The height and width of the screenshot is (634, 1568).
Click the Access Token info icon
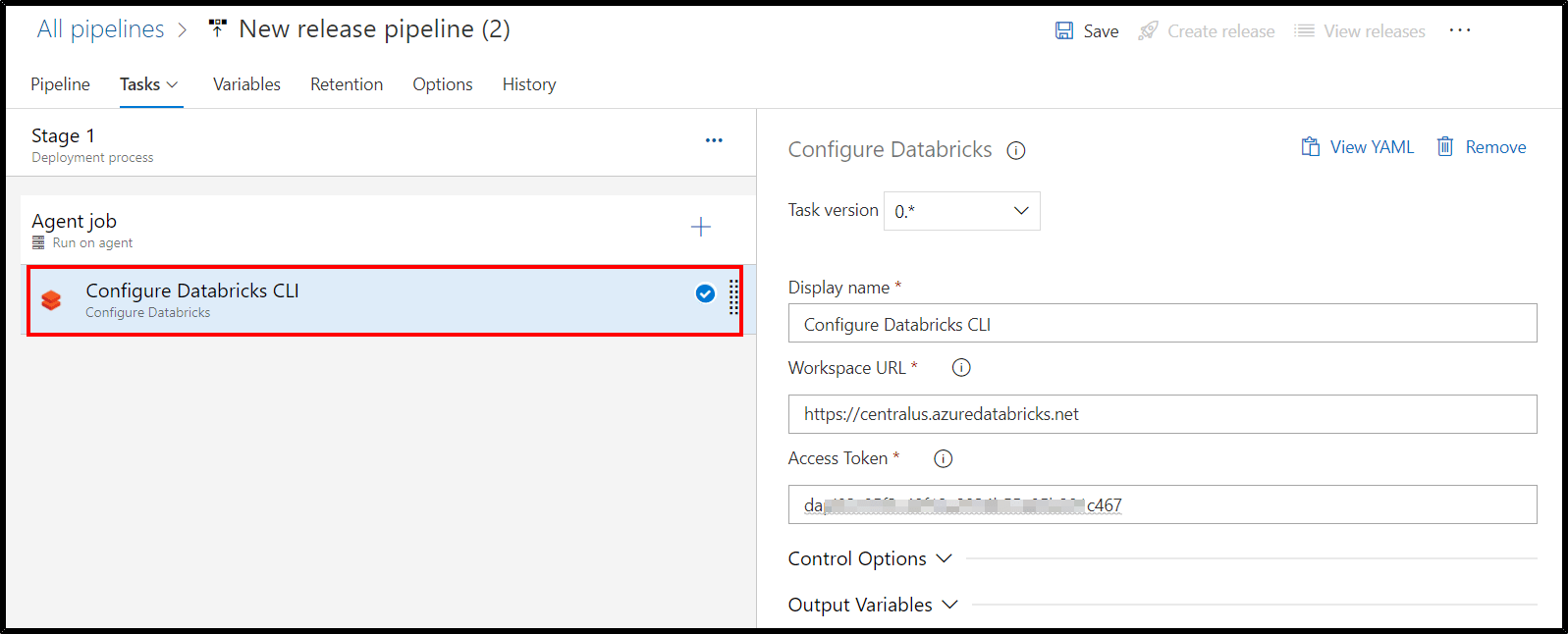[943, 458]
